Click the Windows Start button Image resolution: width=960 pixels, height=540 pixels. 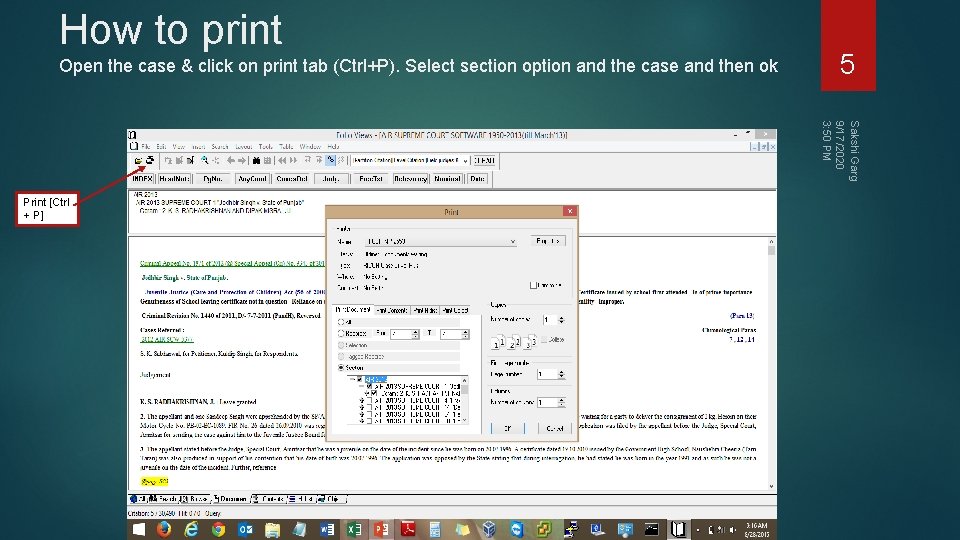[139, 529]
